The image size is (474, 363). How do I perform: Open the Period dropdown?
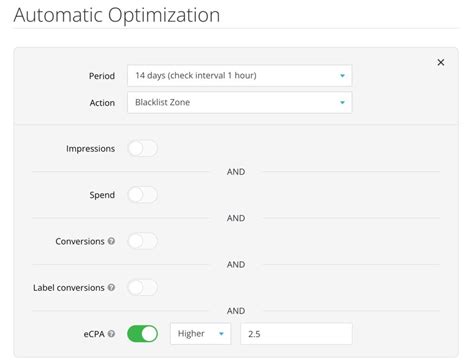coord(239,76)
